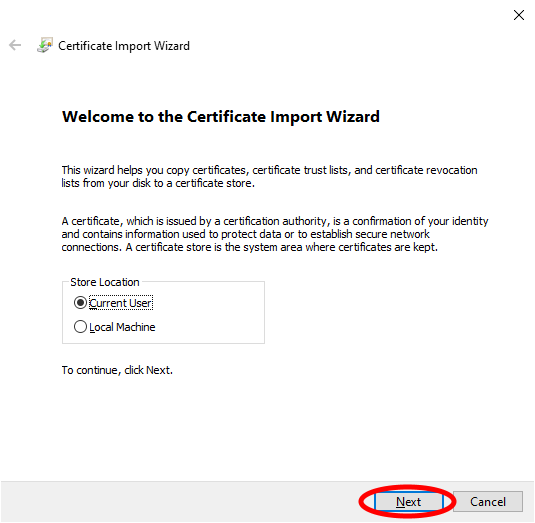
Task: Proceed with the Next button
Action: pos(408,502)
